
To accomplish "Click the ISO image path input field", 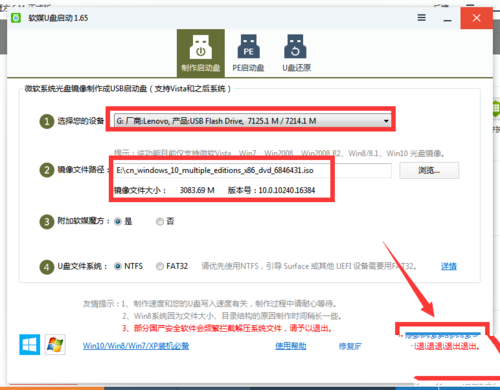I will (x=253, y=170).
